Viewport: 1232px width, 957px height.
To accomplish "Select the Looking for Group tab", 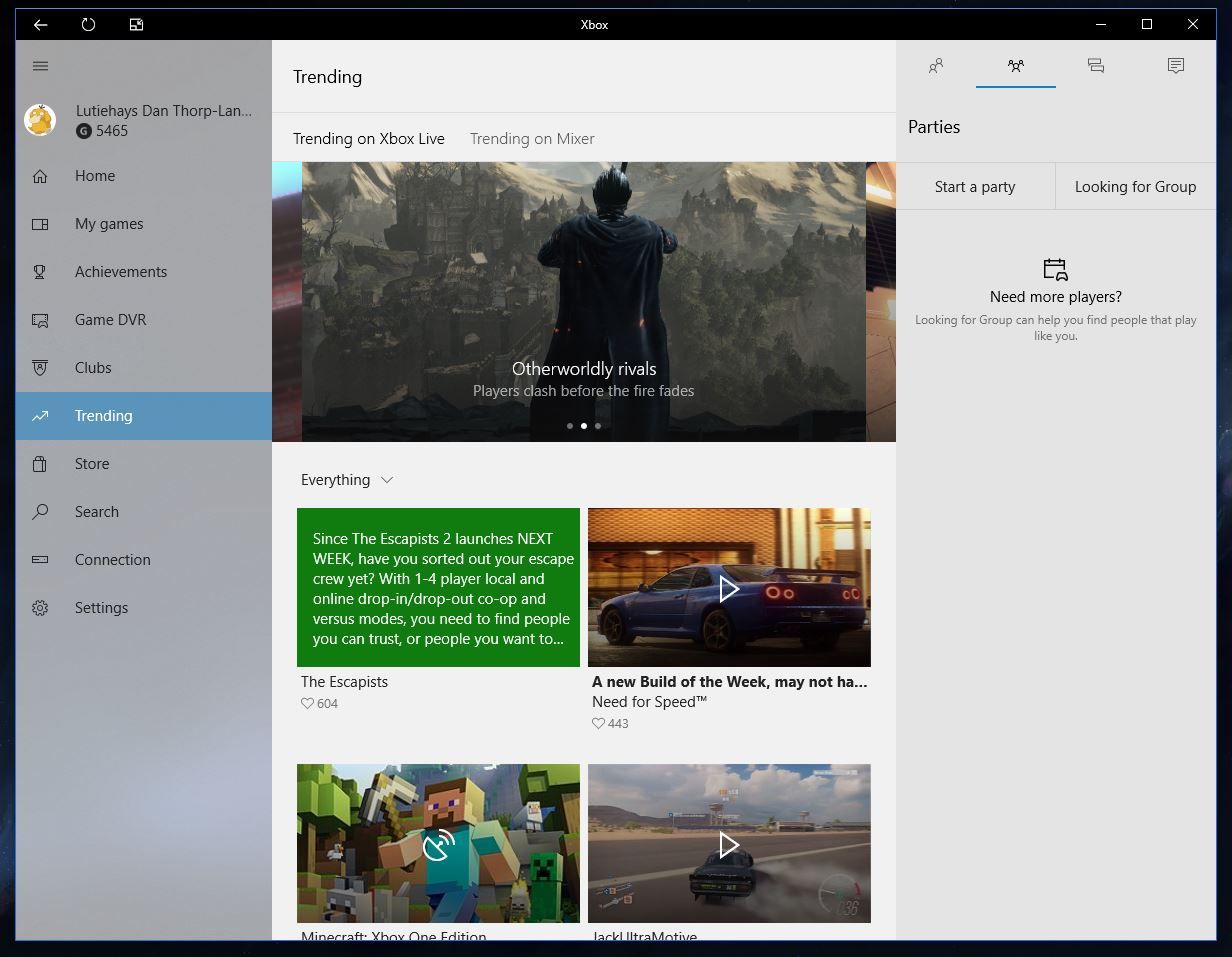I will 1135,186.
